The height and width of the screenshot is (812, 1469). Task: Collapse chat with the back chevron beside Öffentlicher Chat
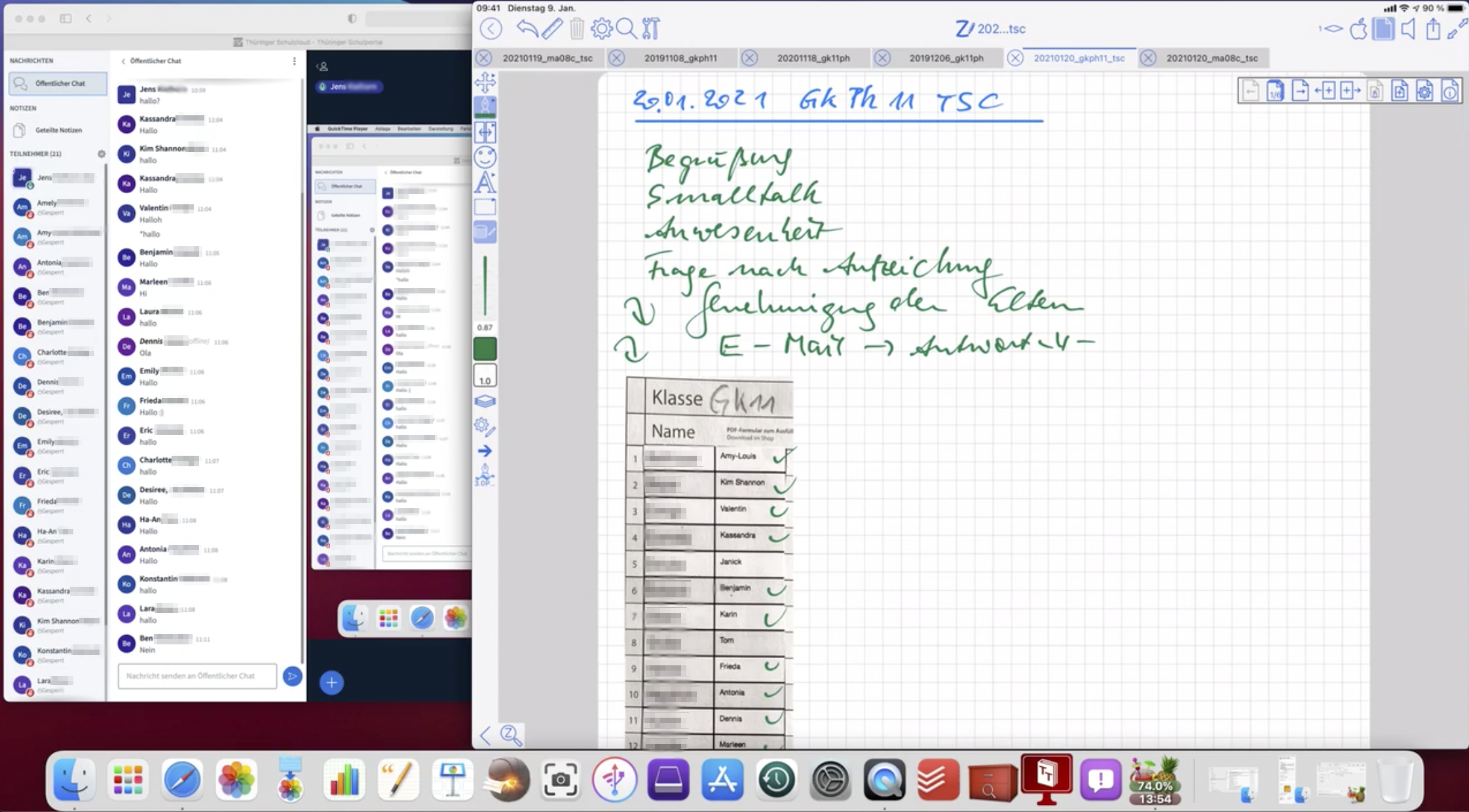tap(123, 61)
